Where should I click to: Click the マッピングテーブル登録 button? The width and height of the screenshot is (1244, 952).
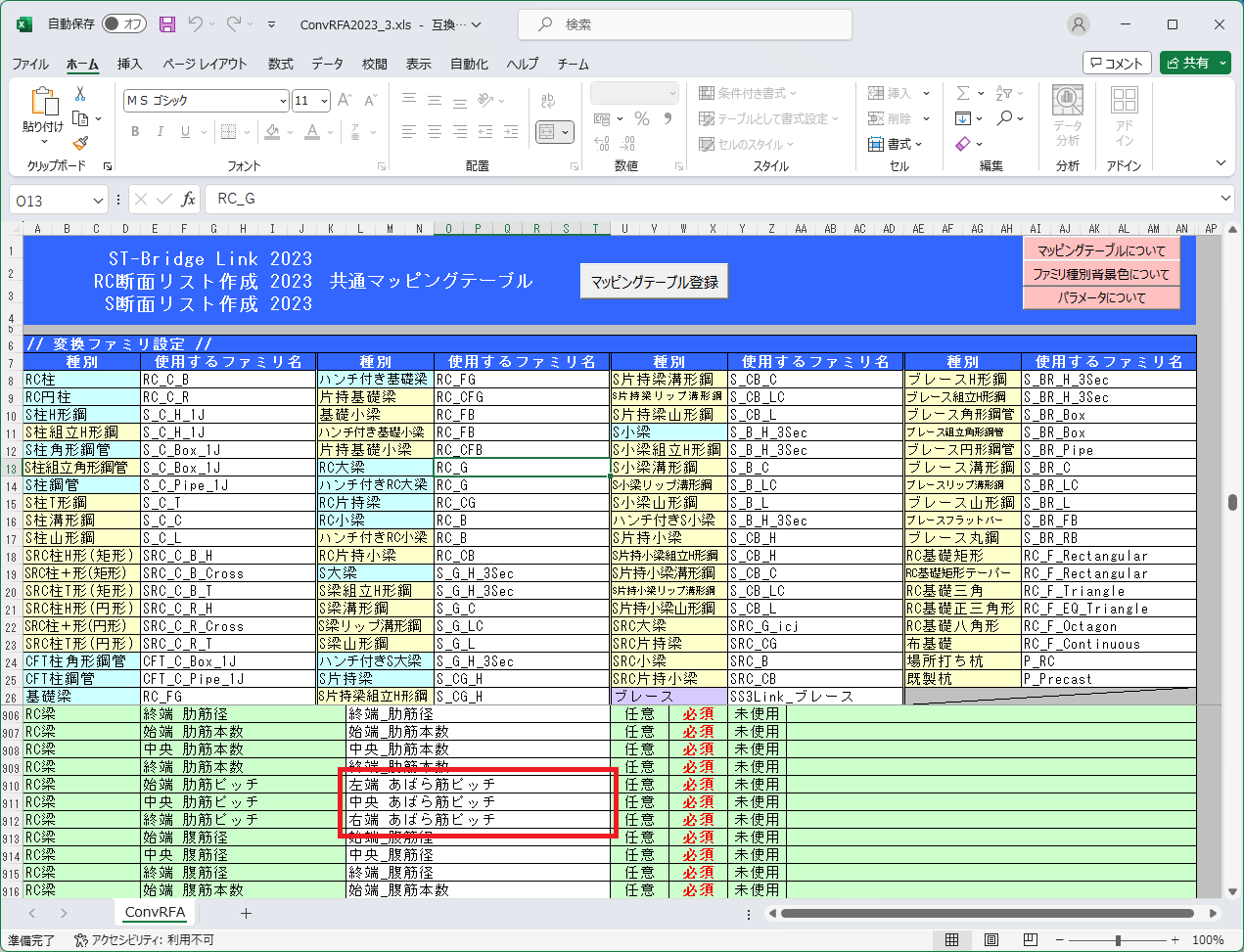(x=655, y=282)
